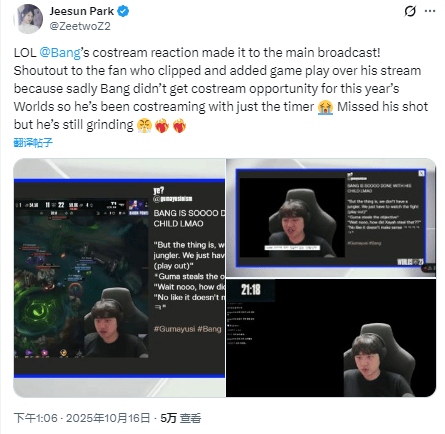Click the small X icon on the broadcast overlay
Image resolution: width=445 pixels, height=434 pixels.
pos(421,173)
